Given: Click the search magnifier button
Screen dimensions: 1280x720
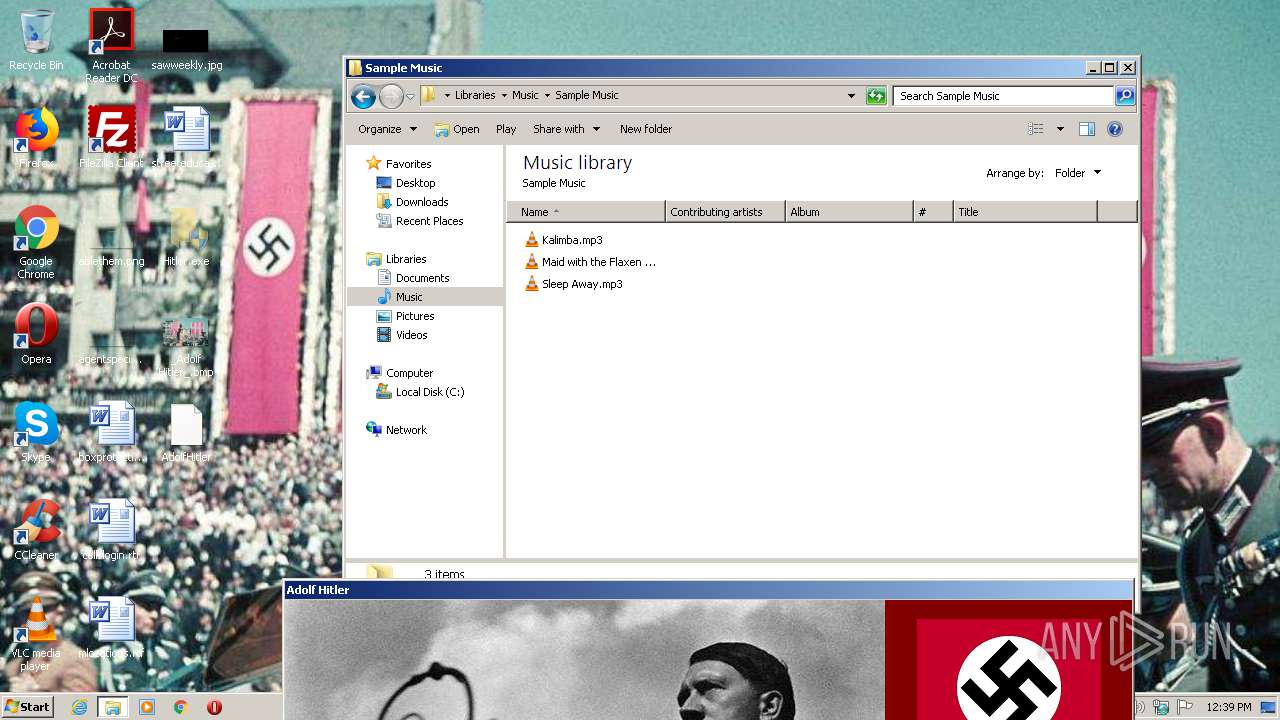Looking at the screenshot, I should tap(1125, 96).
